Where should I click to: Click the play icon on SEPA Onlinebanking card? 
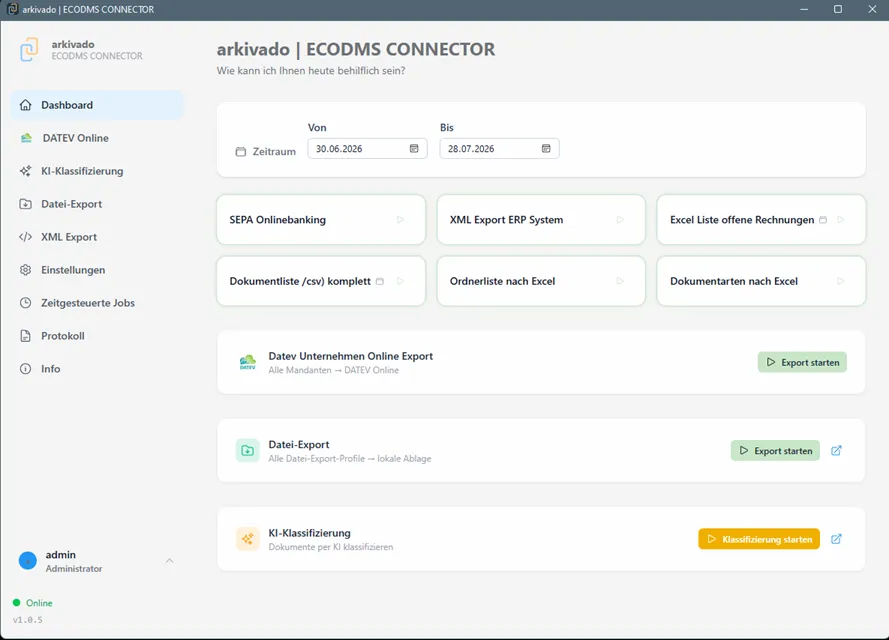pyautogui.click(x=400, y=219)
